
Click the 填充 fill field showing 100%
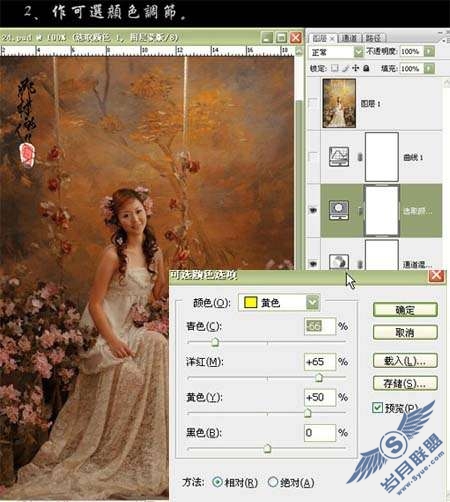click(x=411, y=68)
